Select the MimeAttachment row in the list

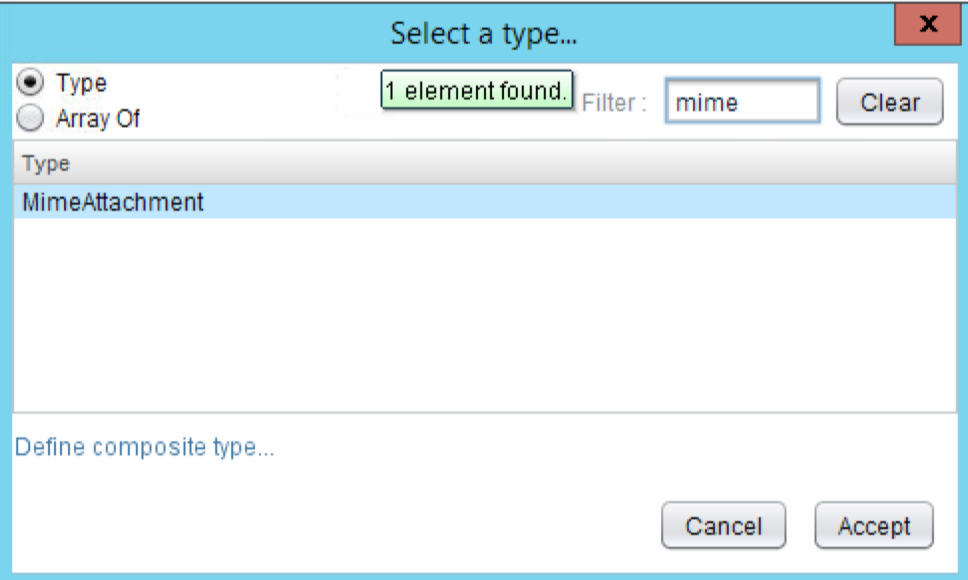pyautogui.click(x=485, y=202)
